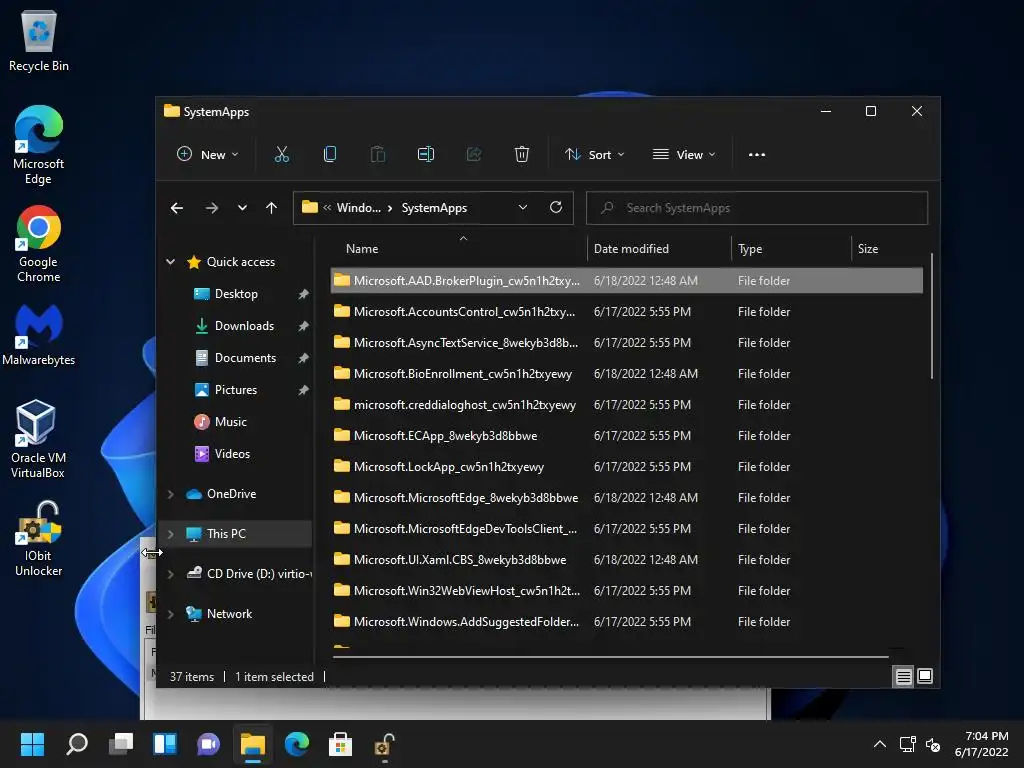Select Microsoft.LockApp folder row

click(x=626, y=467)
